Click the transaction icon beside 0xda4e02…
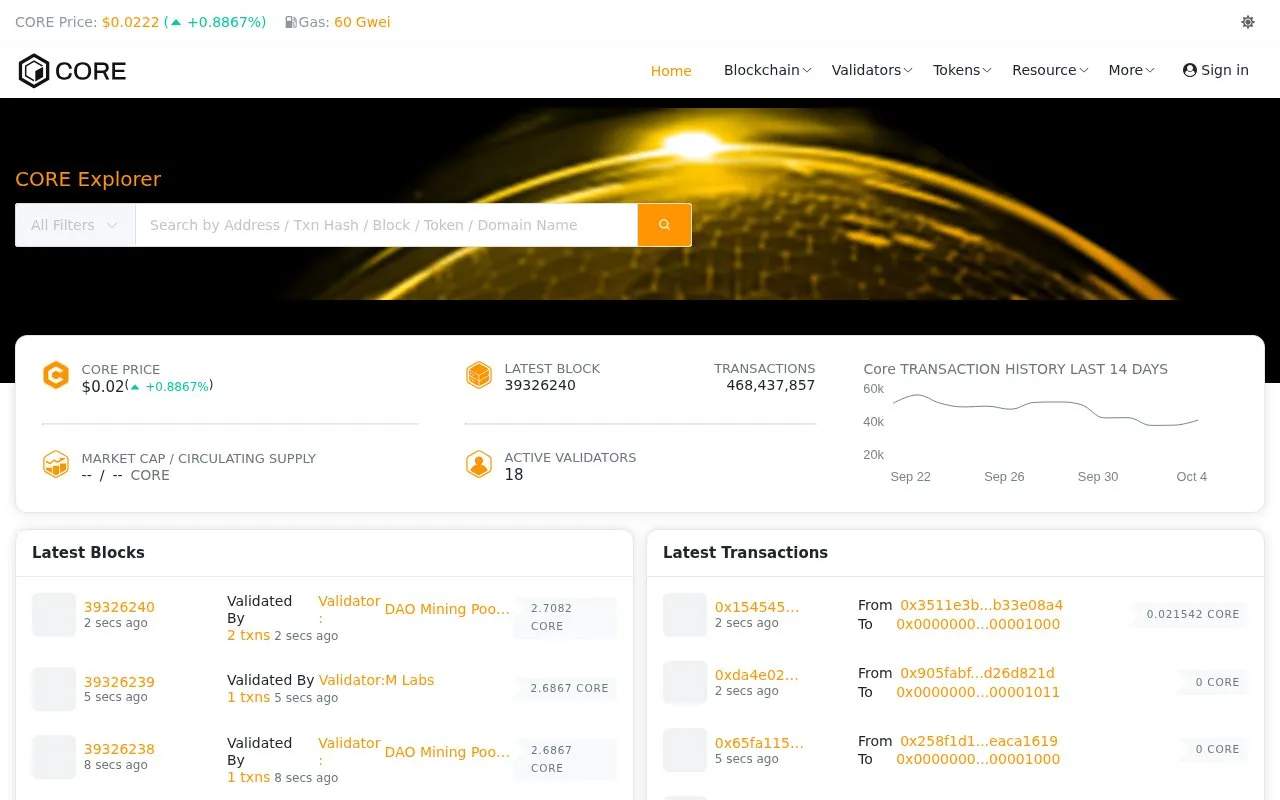The image size is (1280, 800). [685, 683]
